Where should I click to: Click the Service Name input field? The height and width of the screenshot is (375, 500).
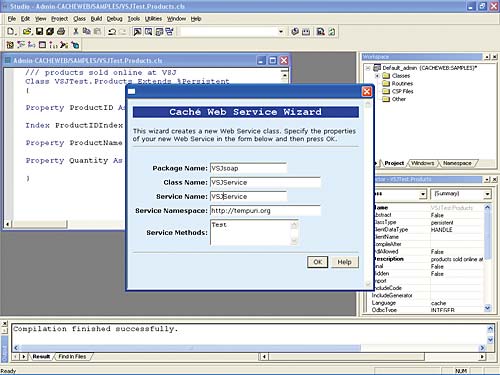click(x=248, y=196)
